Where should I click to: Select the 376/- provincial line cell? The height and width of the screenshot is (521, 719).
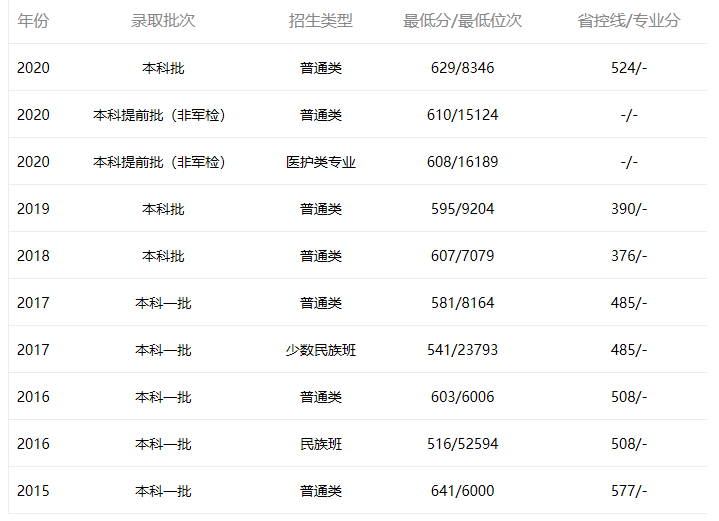coord(628,256)
